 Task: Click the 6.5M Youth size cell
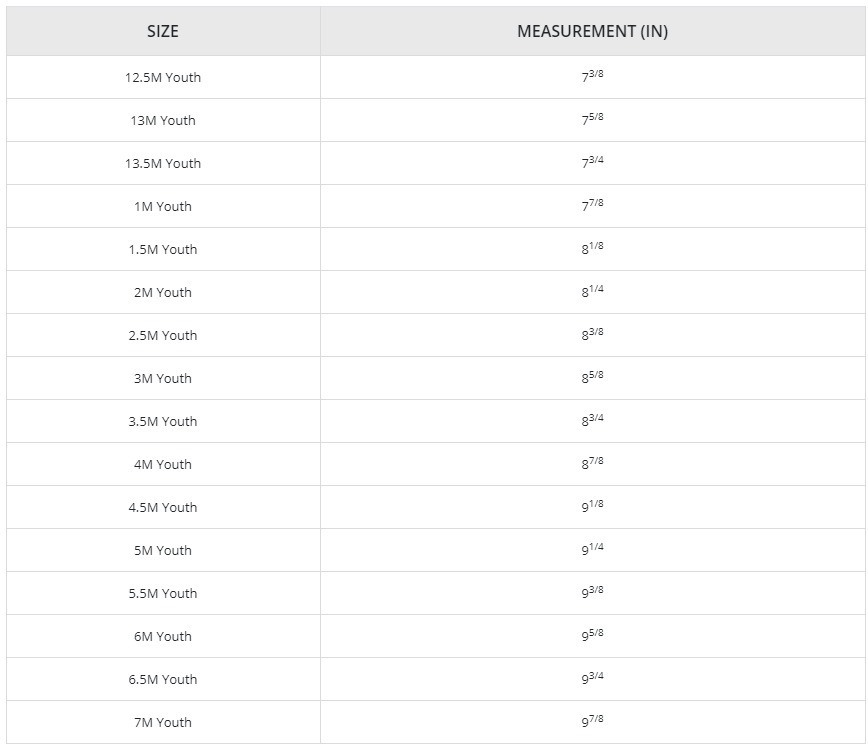point(163,679)
